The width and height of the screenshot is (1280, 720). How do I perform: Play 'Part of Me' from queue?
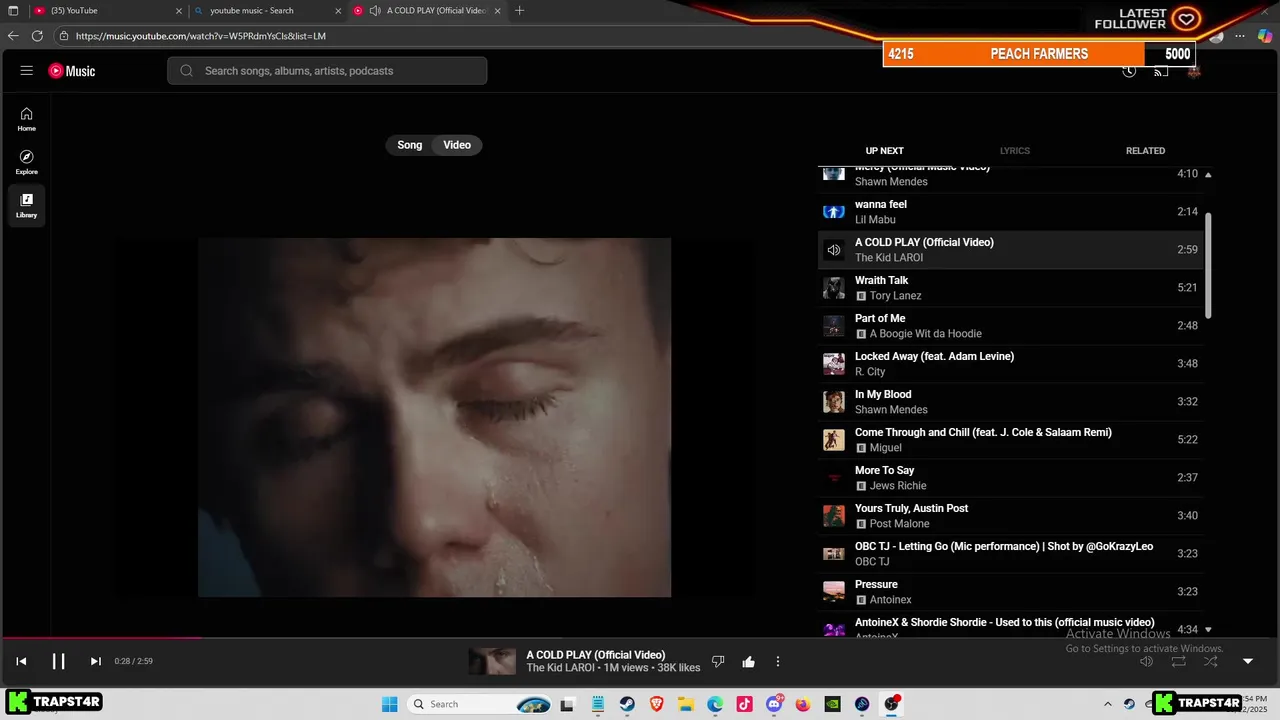pyautogui.click(x=1010, y=326)
